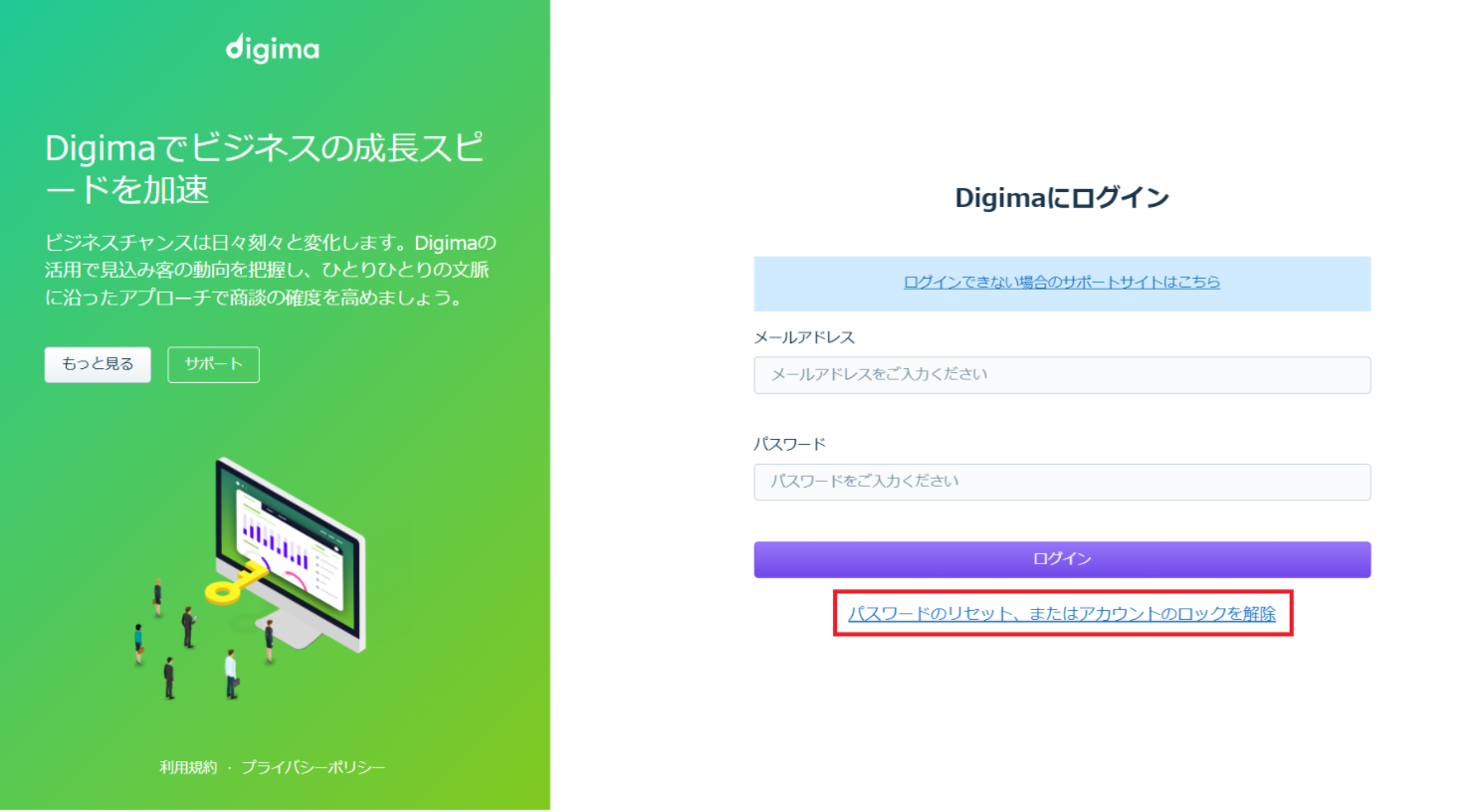The height and width of the screenshot is (812, 1470).
Task: Click the Digimaにログイン heading
Action: coord(1062,198)
